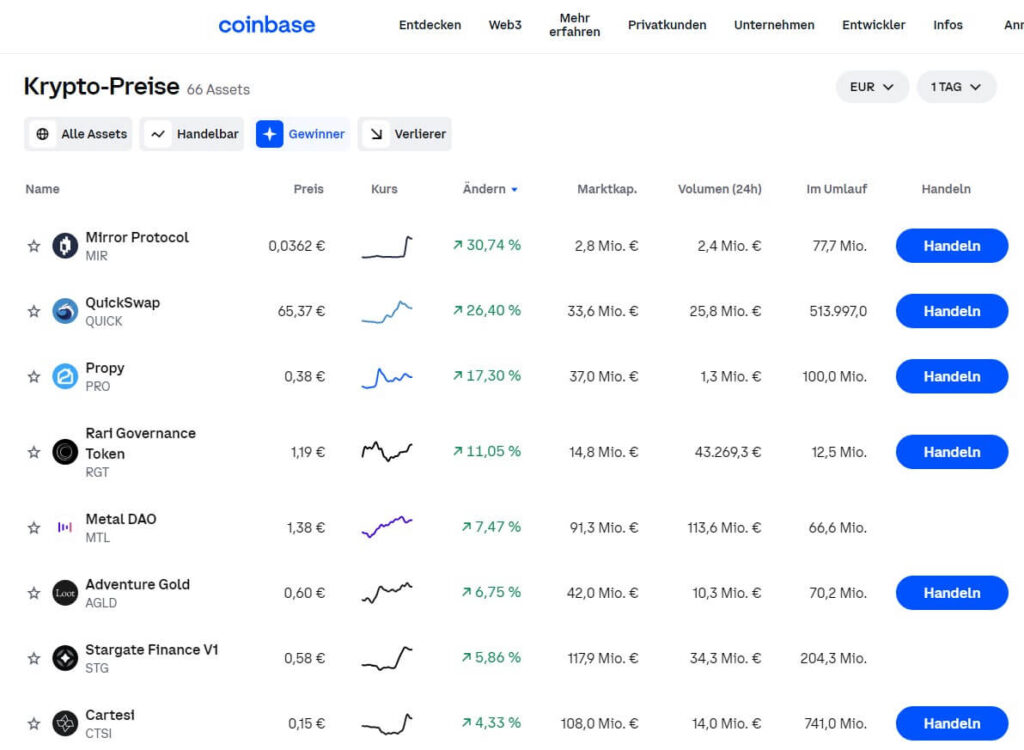
Task: Click the Metal DAO coin icon
Action: pyautogui.click(x=65, y=527)
